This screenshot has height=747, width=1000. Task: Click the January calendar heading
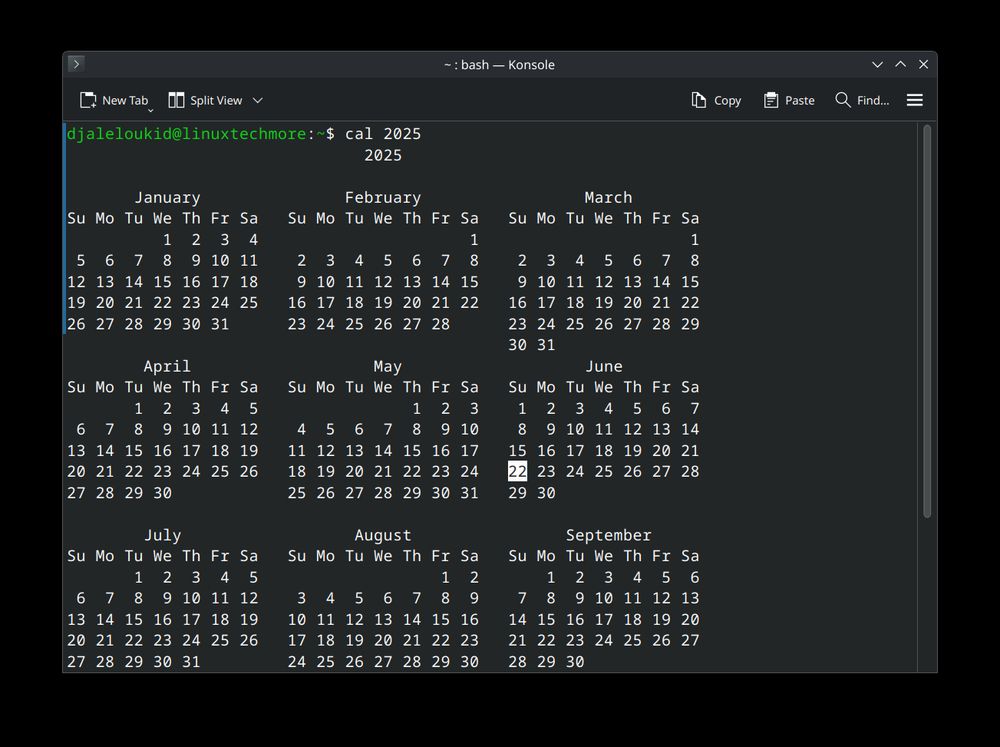(x=166, y=197)
